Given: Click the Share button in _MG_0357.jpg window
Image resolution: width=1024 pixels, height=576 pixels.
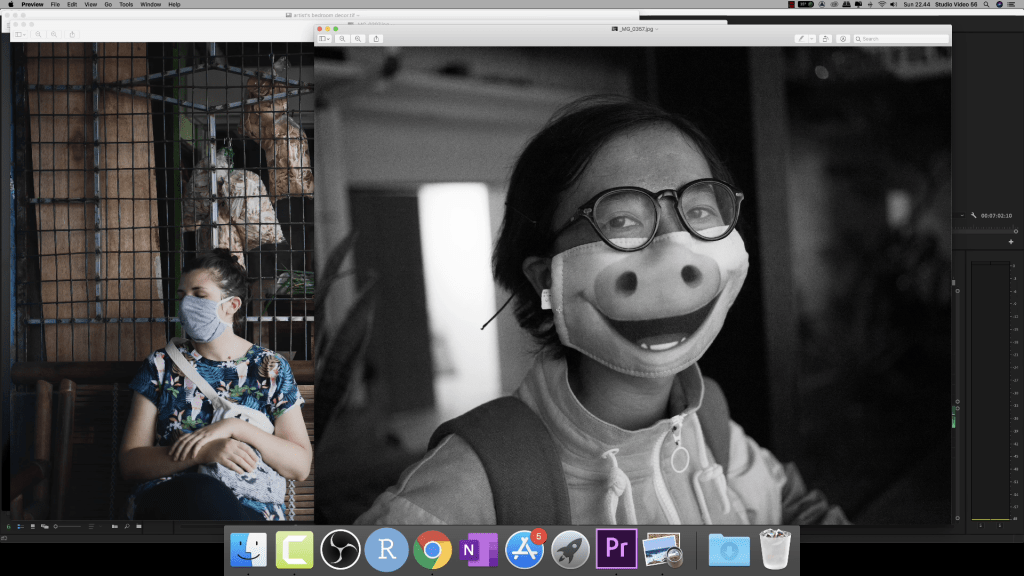Looking at the screenshot, I should click(376, 39).
